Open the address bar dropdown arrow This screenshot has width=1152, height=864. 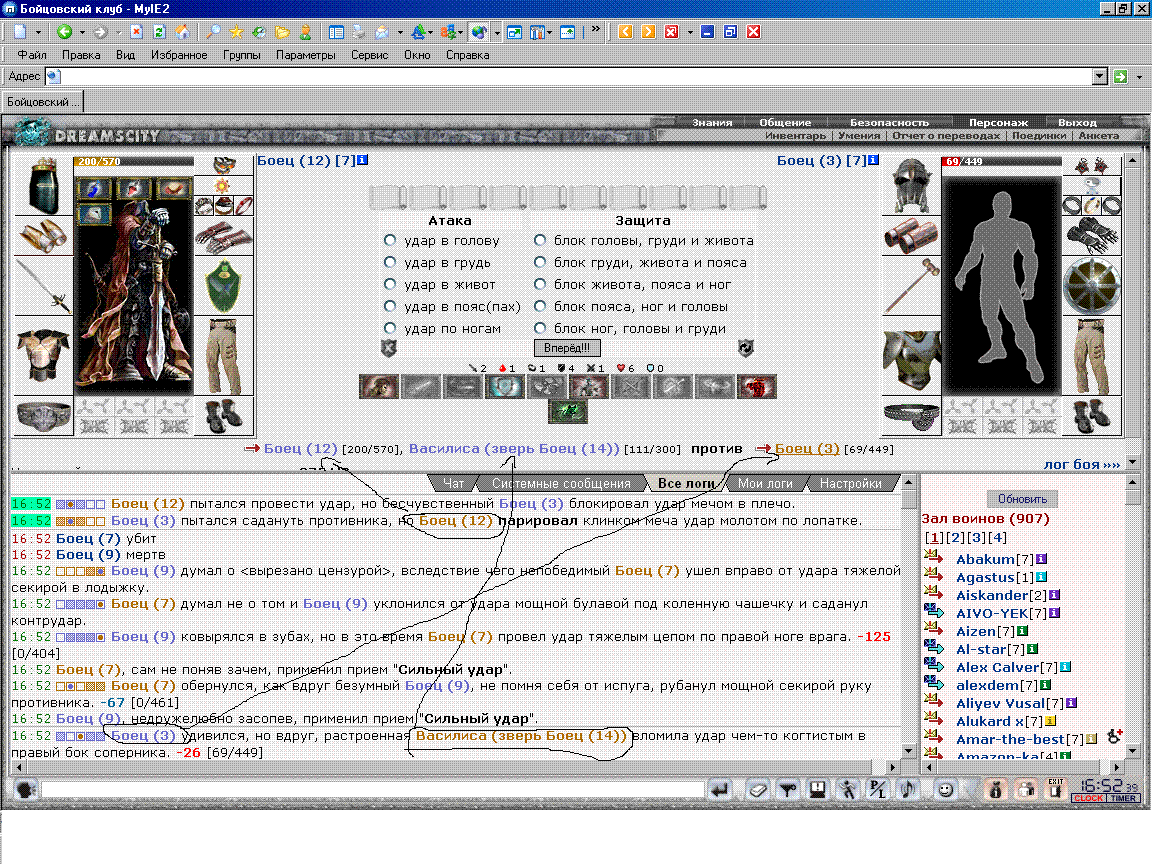tap(1100, 76)
